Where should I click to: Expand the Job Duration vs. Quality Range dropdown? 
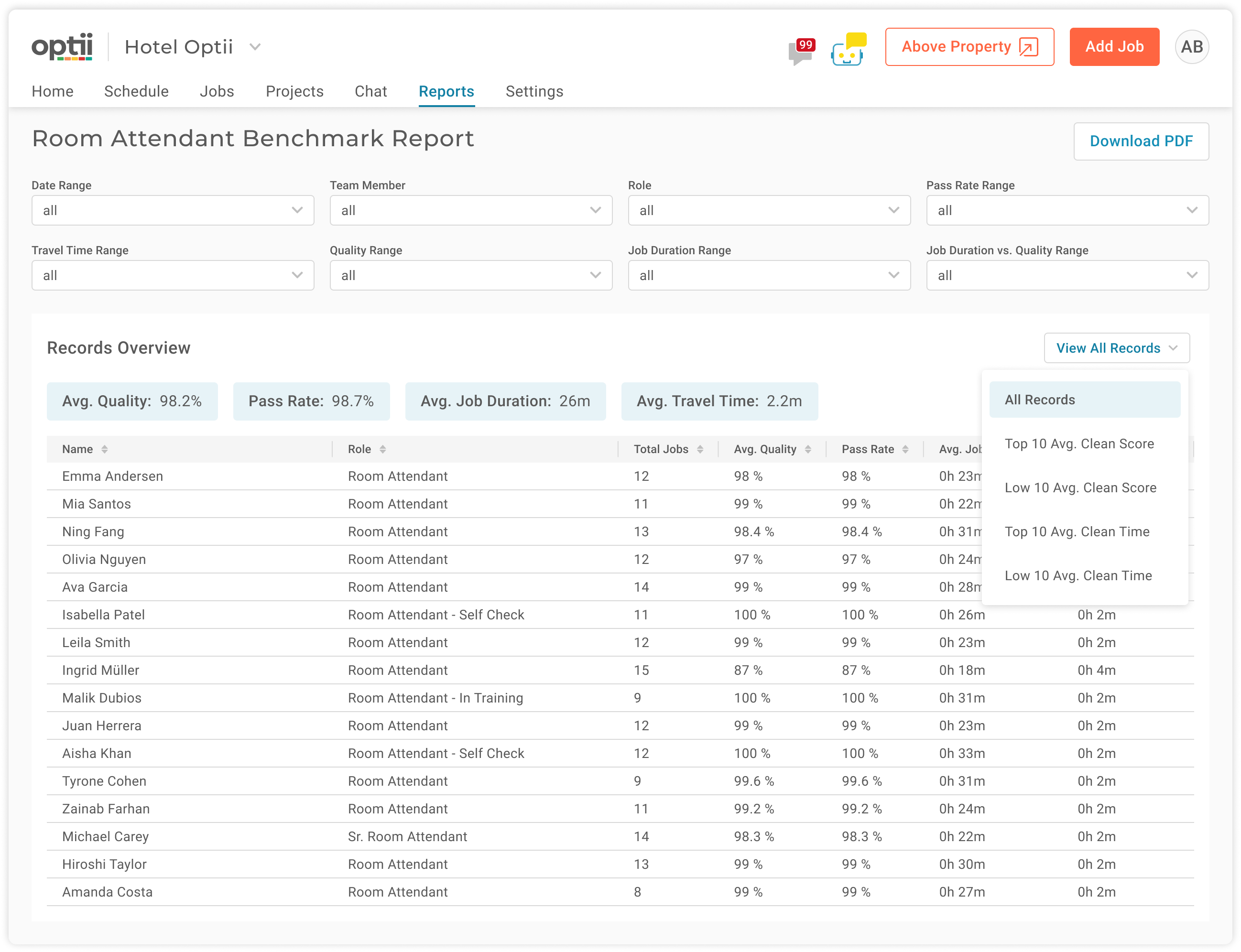[1067, 275]
